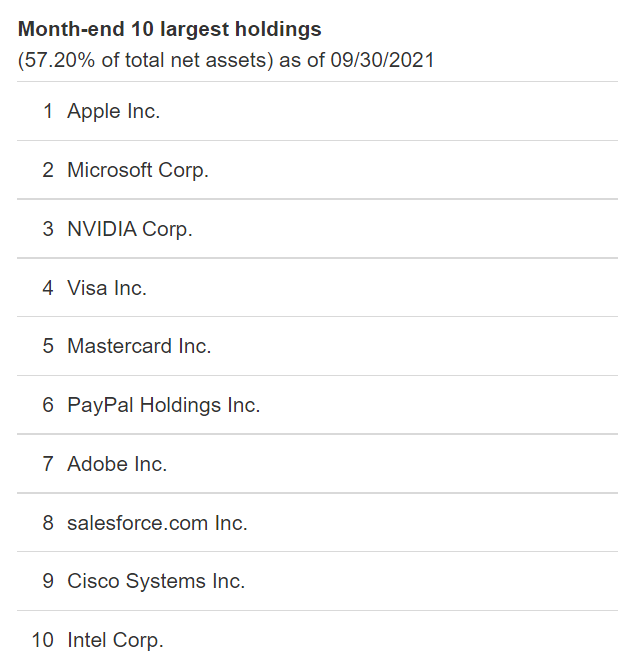Image resolution: width=630 pixels, height=670 pixels.
Task: Click rank number 5 beside Mastercard
Action: click(x=48, y=346)
